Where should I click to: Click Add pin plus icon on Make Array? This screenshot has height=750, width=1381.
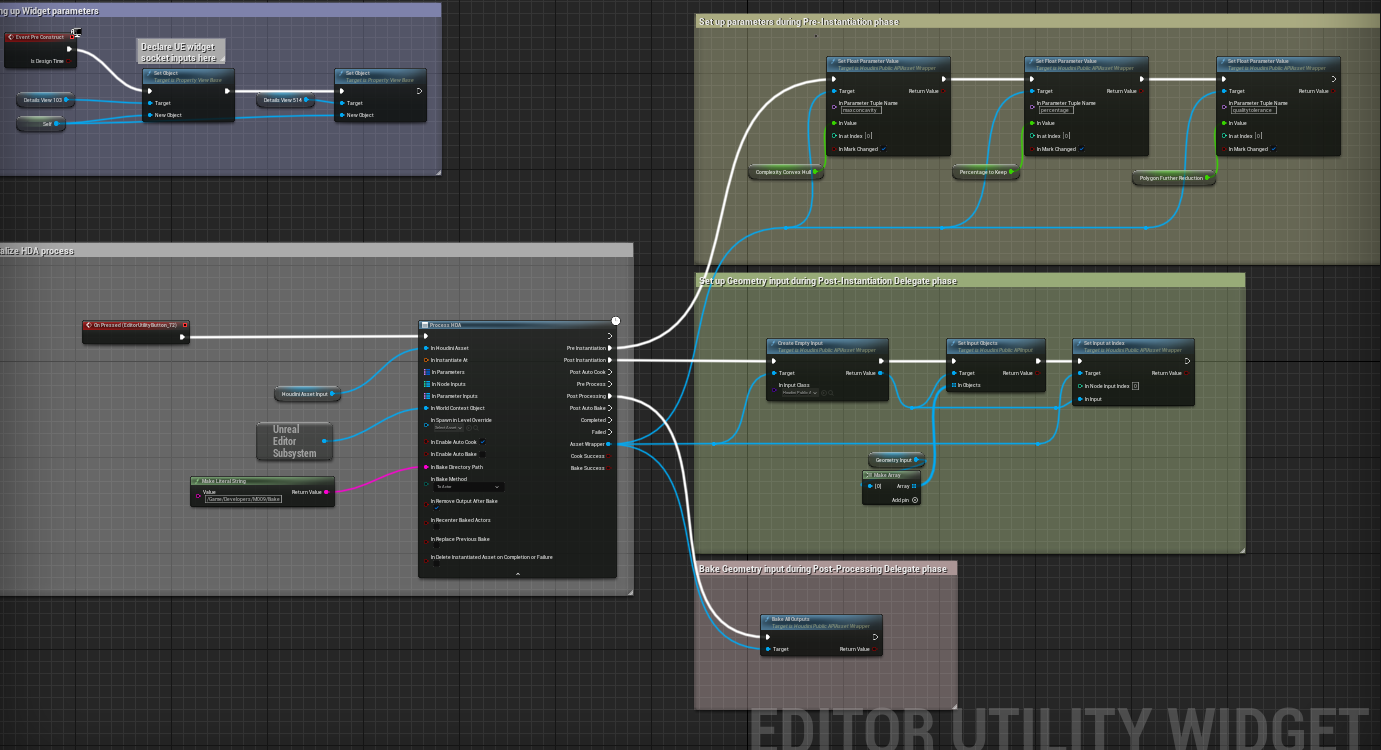click(x=914, y=499)
